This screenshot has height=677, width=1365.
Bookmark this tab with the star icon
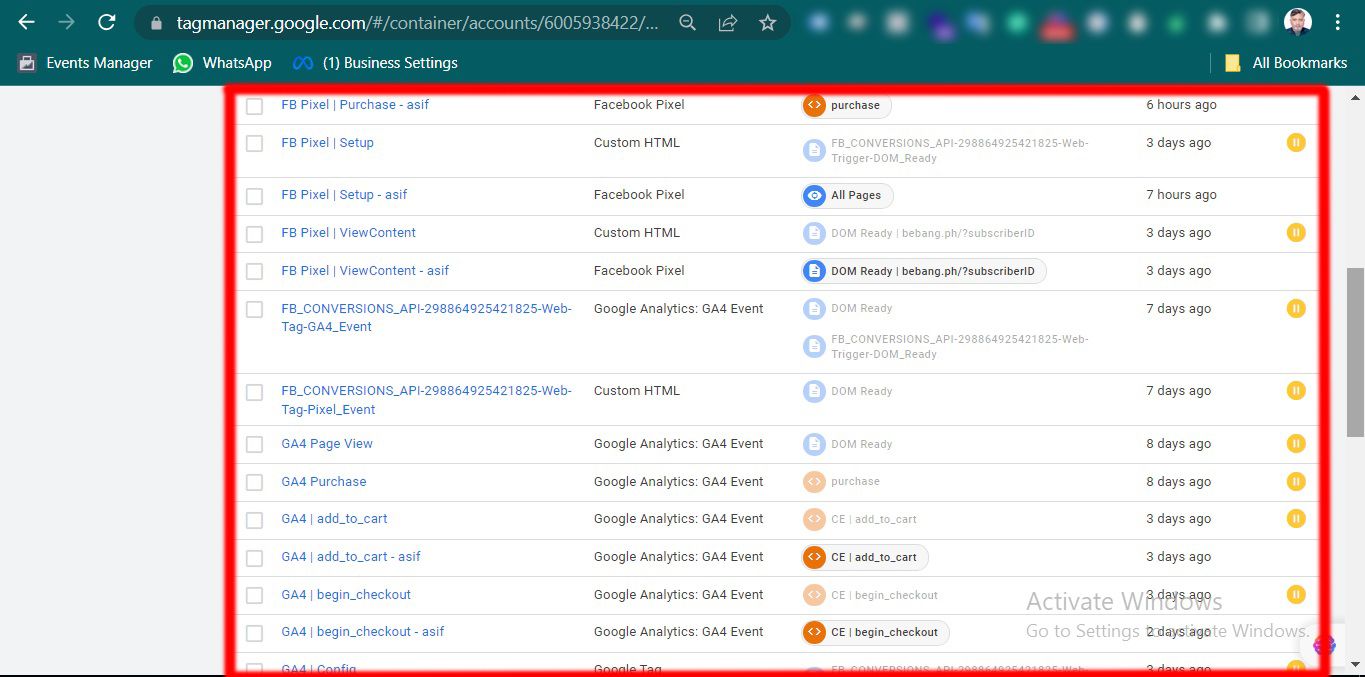767,22
